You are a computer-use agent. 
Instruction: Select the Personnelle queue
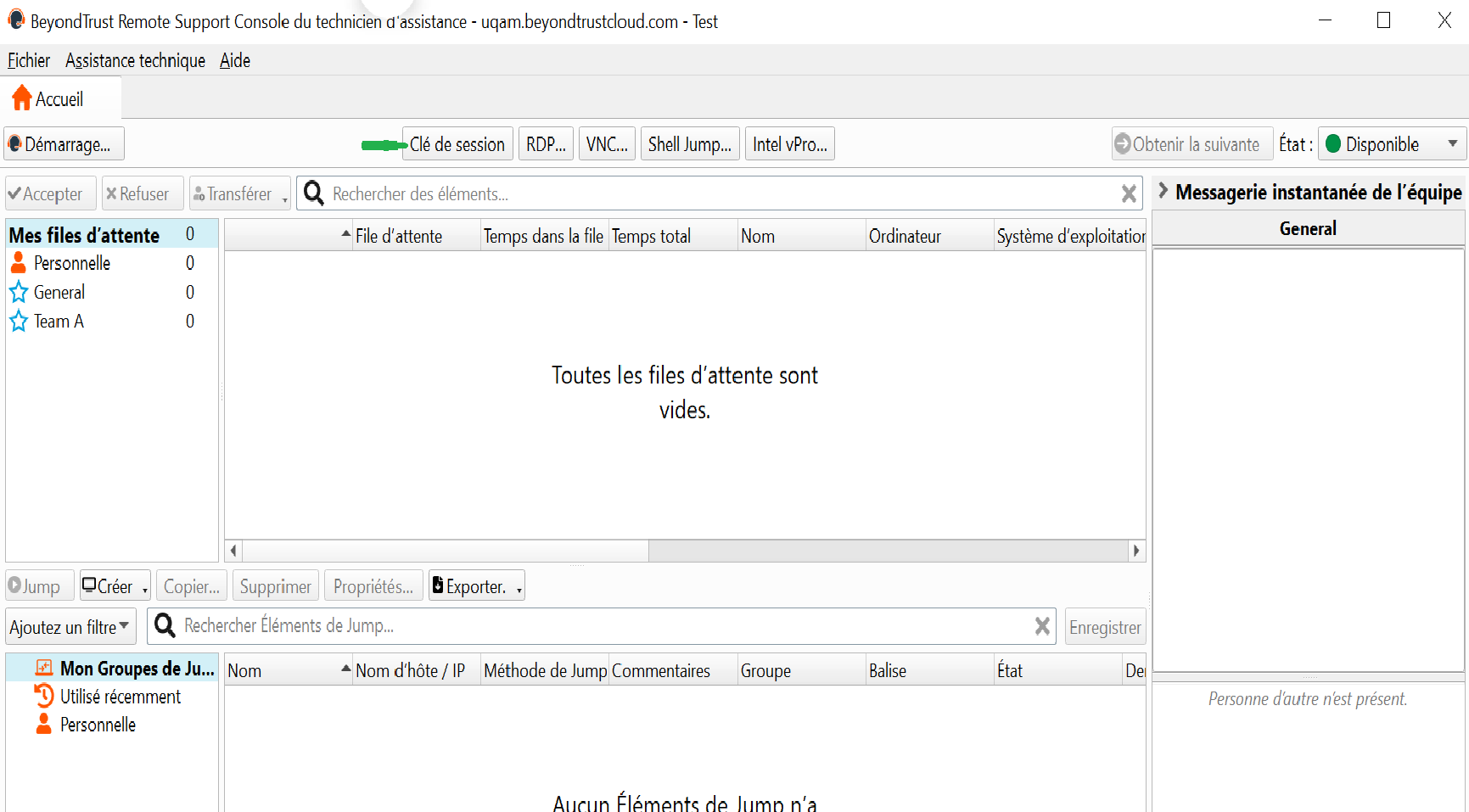[x=71, y=264]
